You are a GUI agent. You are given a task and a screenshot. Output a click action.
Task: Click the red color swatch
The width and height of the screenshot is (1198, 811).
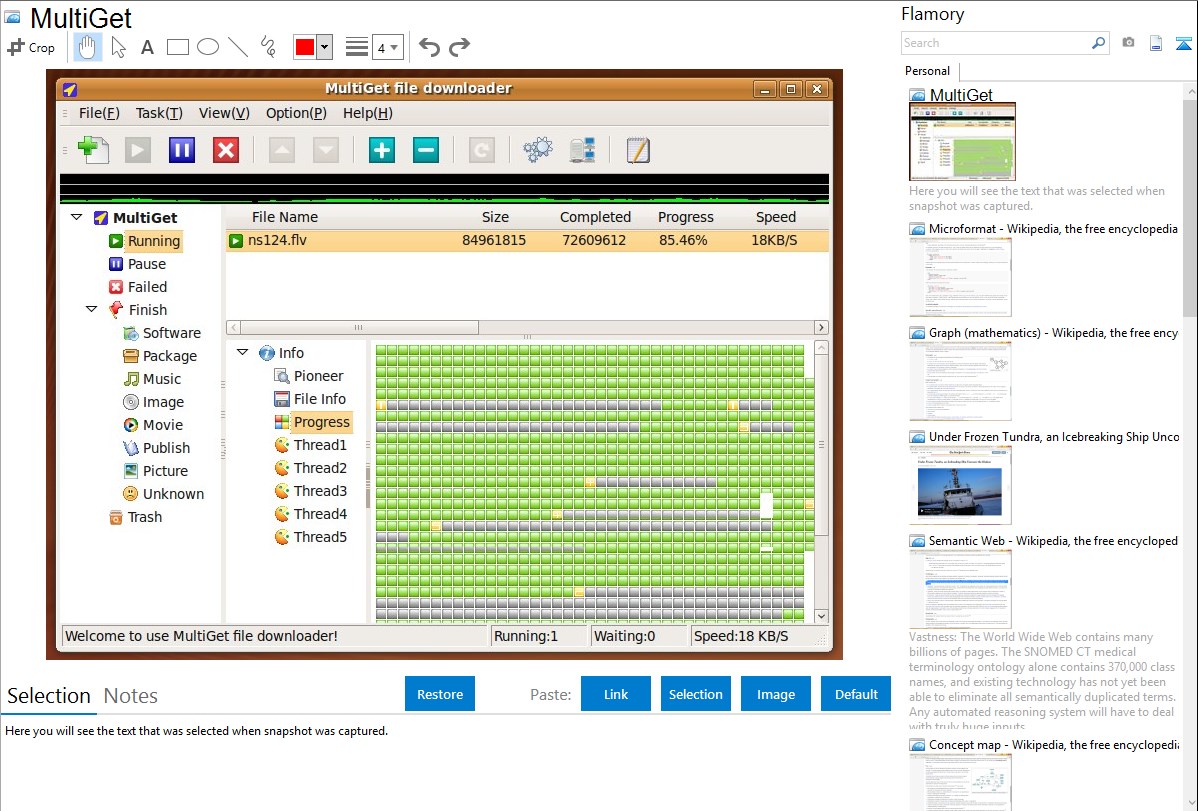tap(305, 47)
